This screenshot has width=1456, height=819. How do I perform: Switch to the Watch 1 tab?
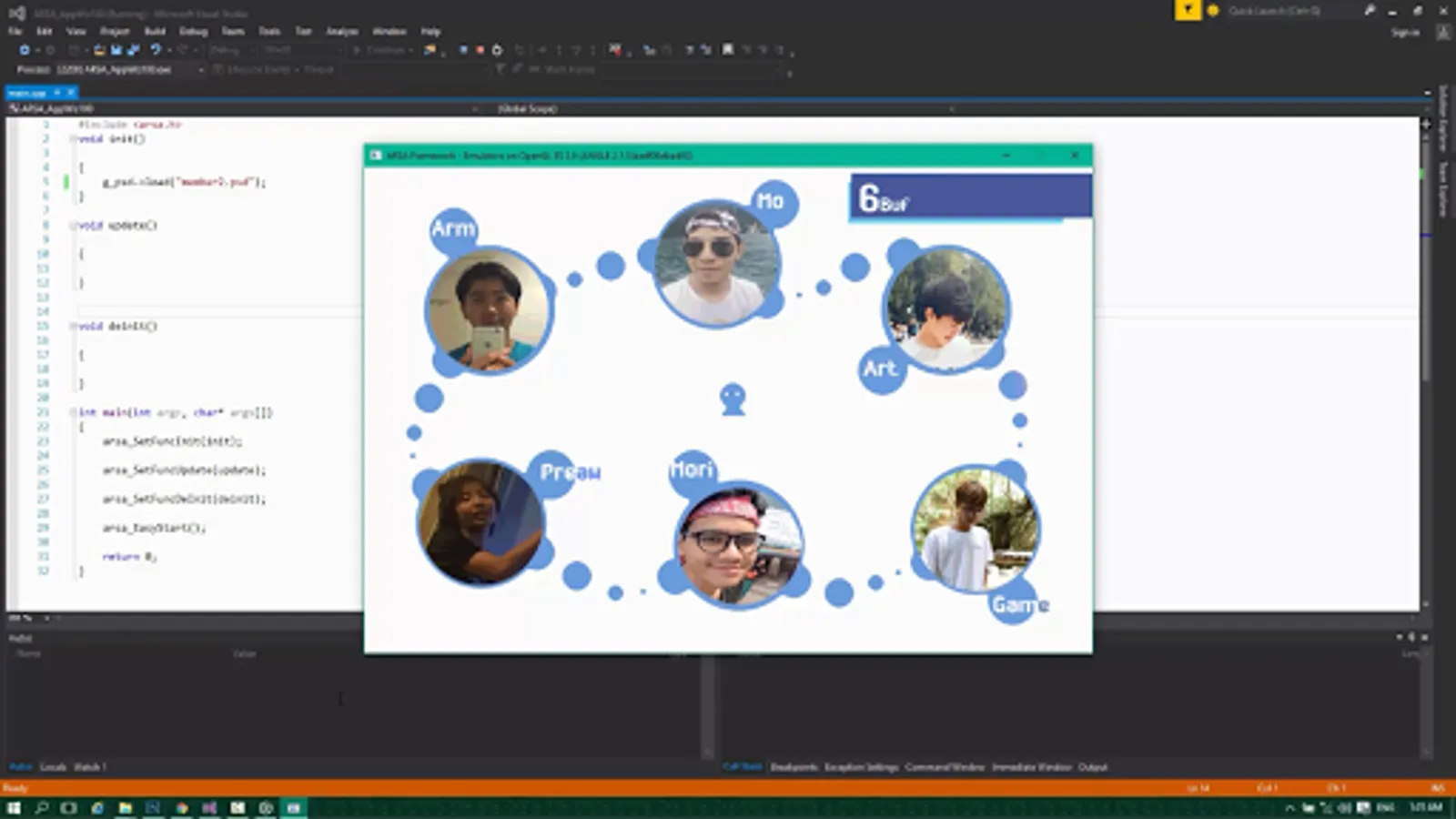[x=90, y=767]
